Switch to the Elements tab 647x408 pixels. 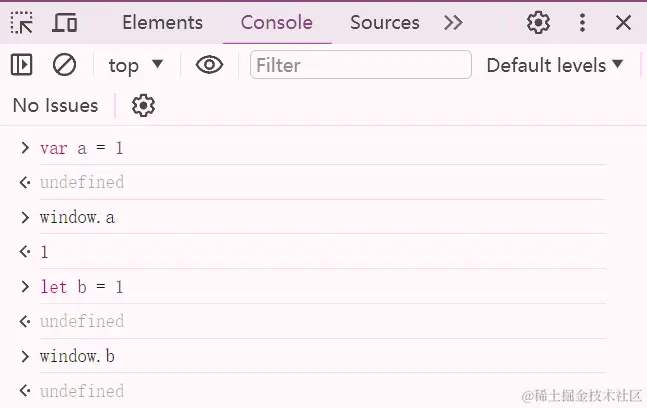[162, 22]
